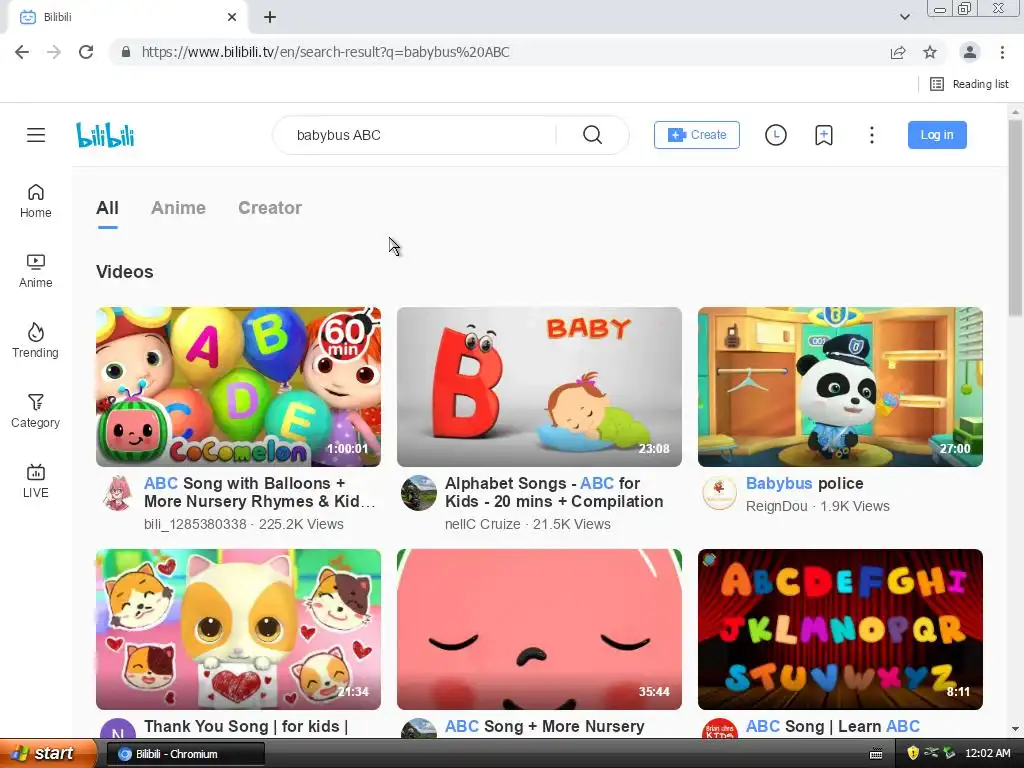The image size is (1024, 768).
Task: Open the Chromium profile icon
Action: 970,52
